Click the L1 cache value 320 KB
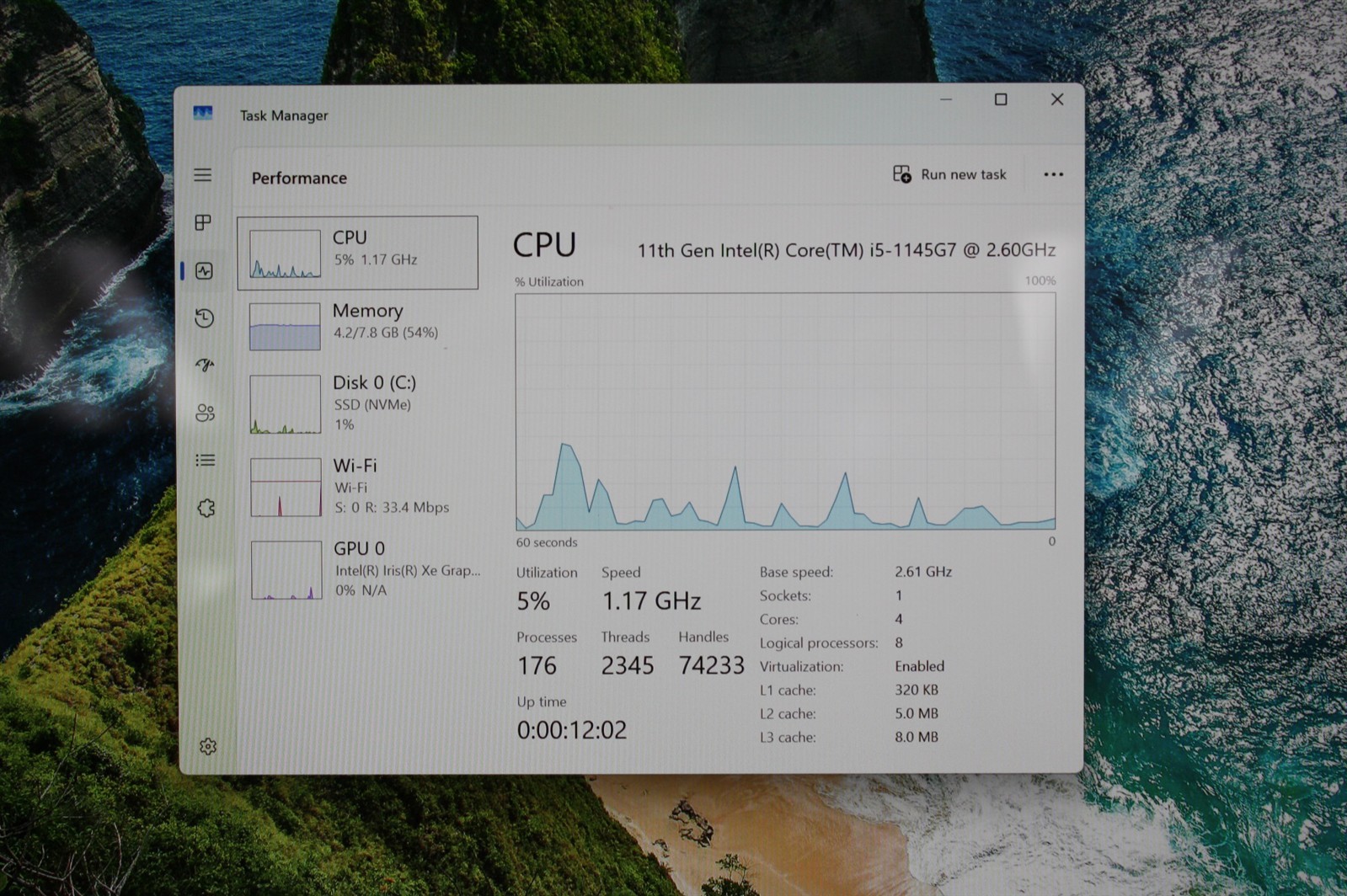 click(917, 689)
